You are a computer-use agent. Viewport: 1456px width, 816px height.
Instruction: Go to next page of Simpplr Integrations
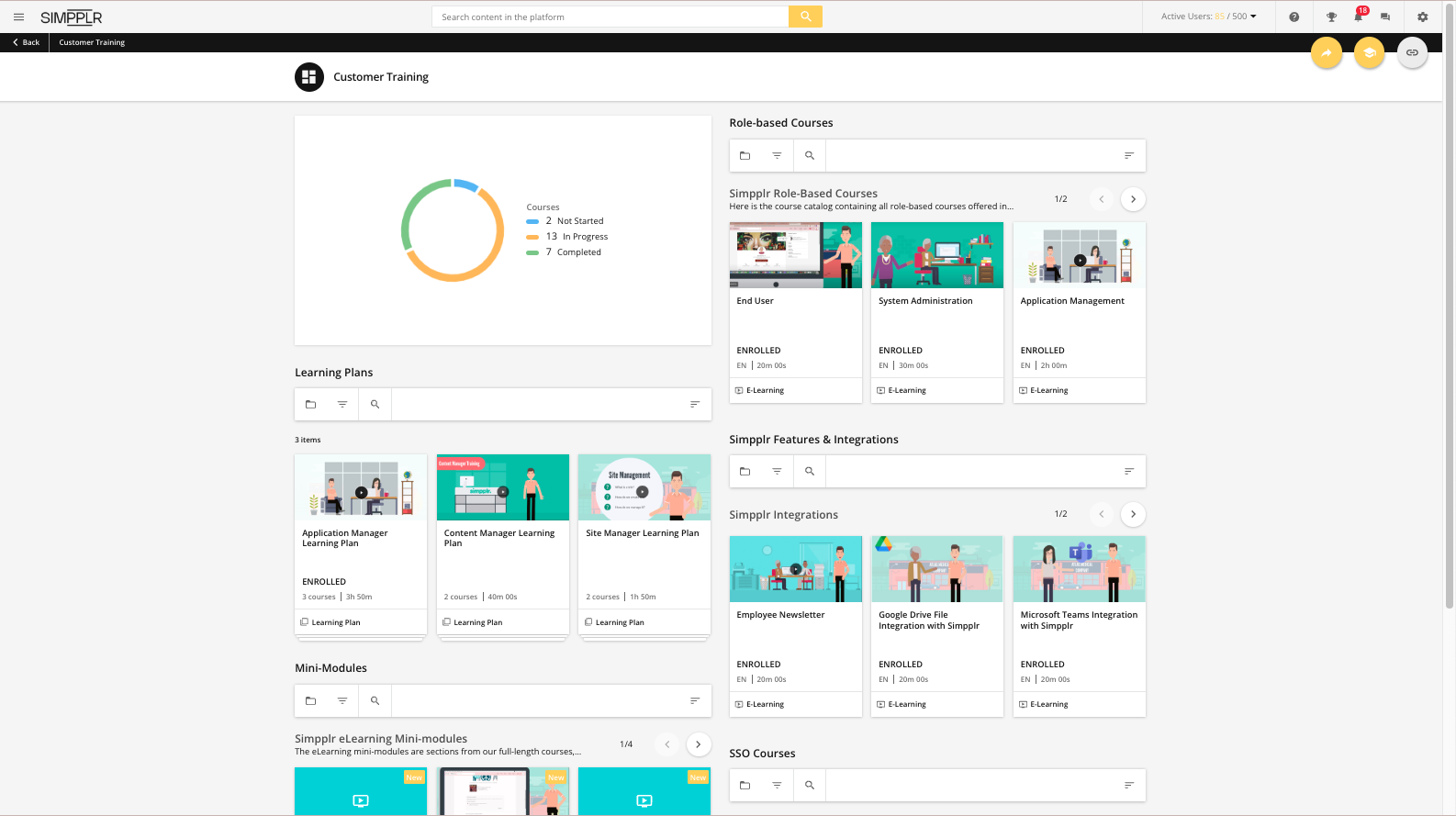[x=1133, y=514]
